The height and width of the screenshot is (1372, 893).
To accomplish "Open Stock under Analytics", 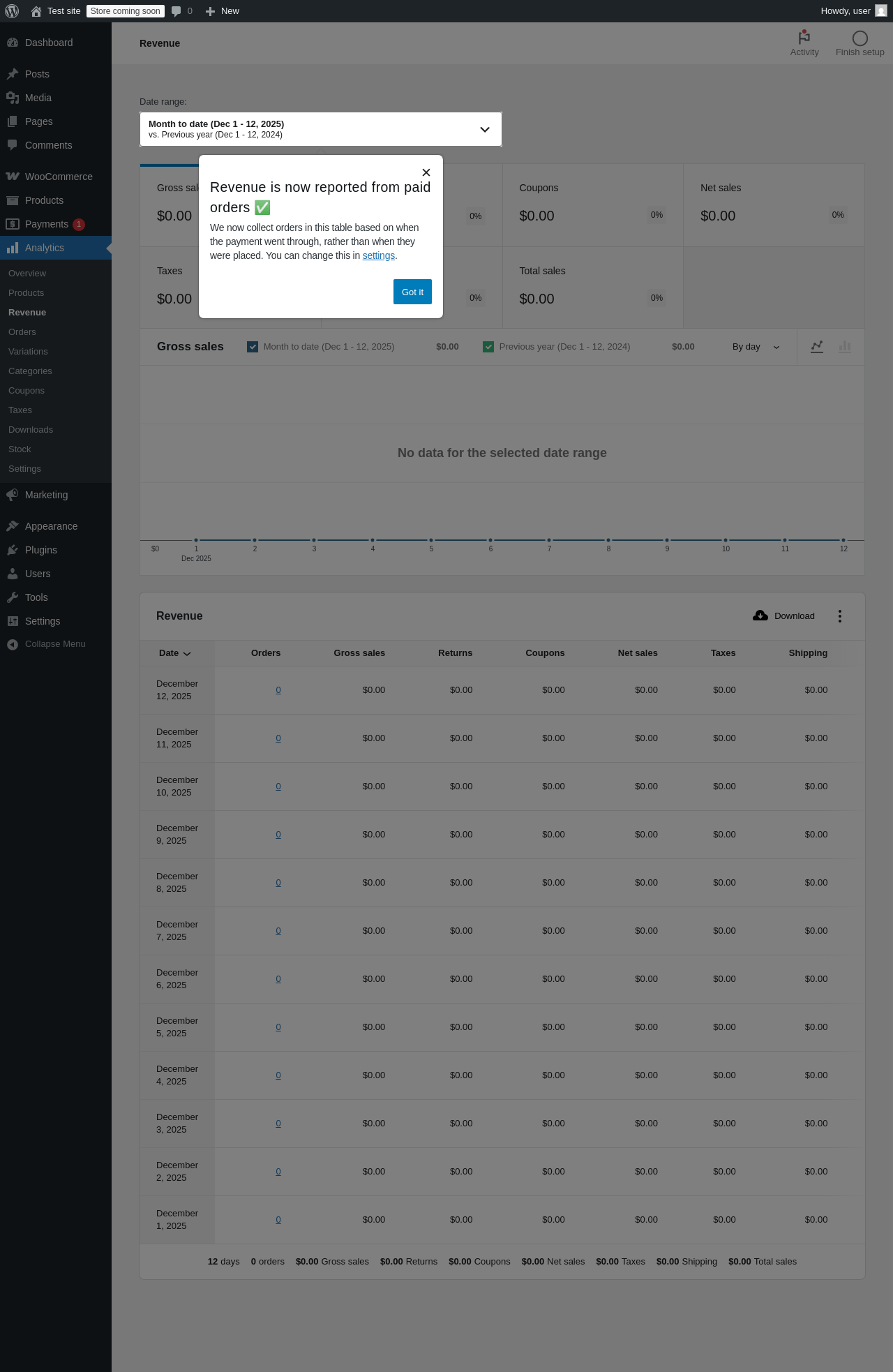I will (x=20, y=449).
